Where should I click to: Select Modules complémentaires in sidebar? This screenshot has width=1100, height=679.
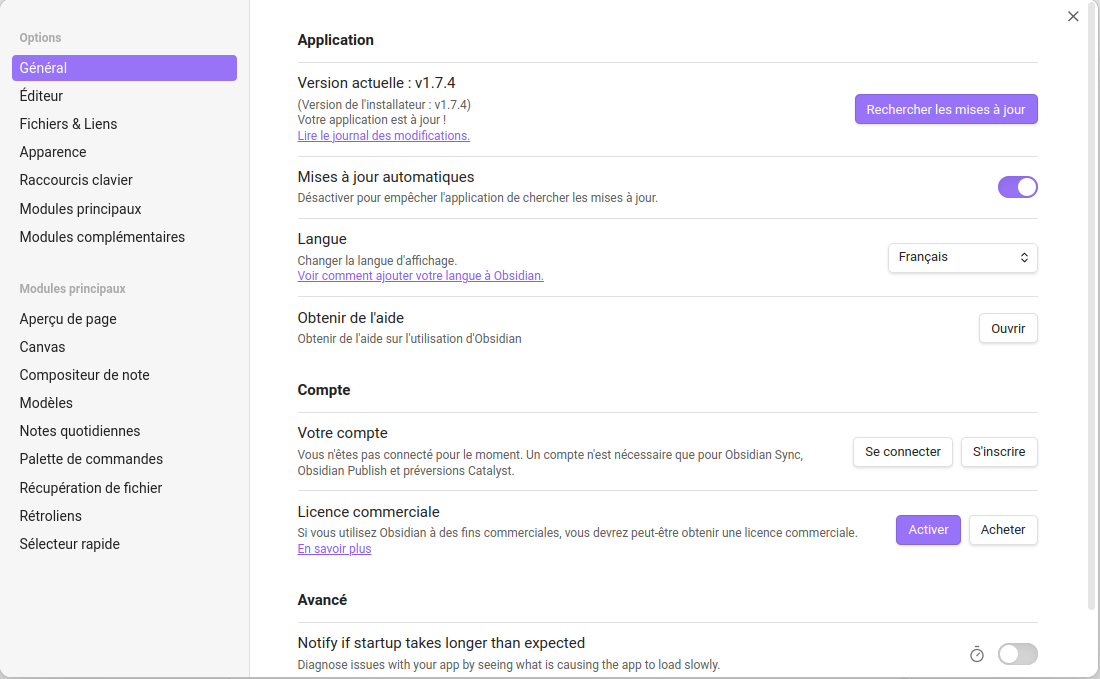click(102, 237)
